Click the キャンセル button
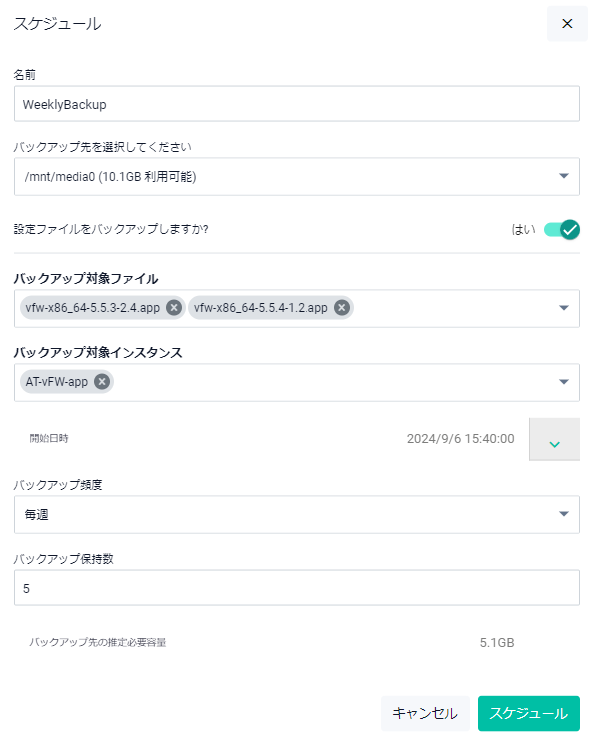The width and height of the screenshot is (595, 744). coord(425,713)
